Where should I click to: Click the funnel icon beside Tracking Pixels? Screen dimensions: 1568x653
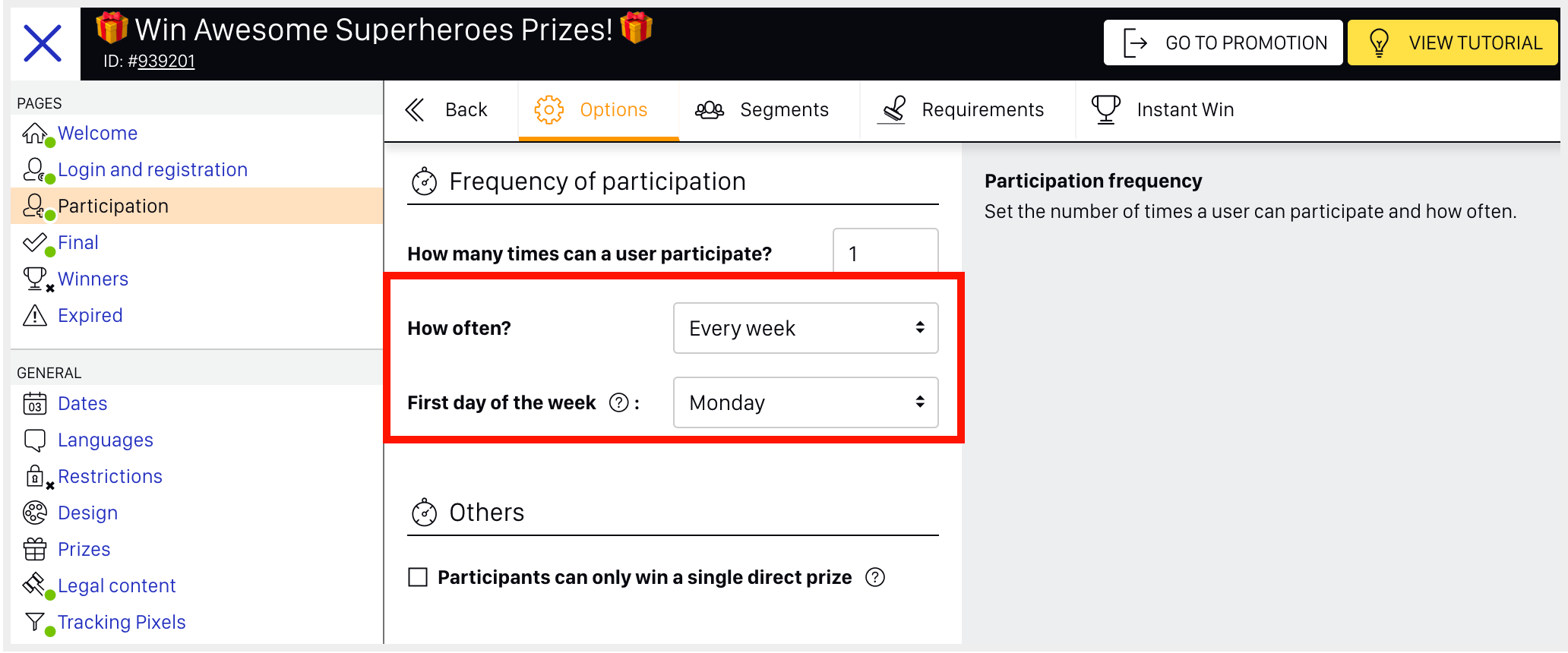coord(35,622)
